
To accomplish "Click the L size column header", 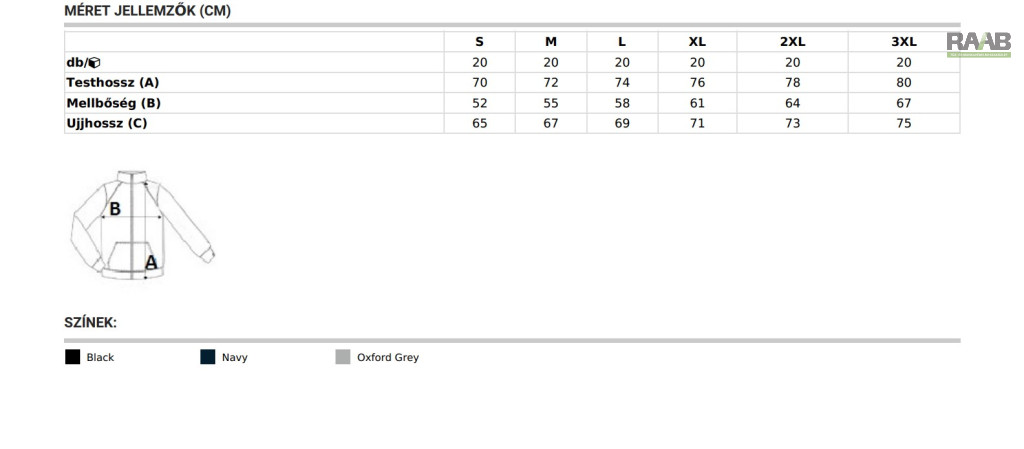I will click(x=622, y=42).
